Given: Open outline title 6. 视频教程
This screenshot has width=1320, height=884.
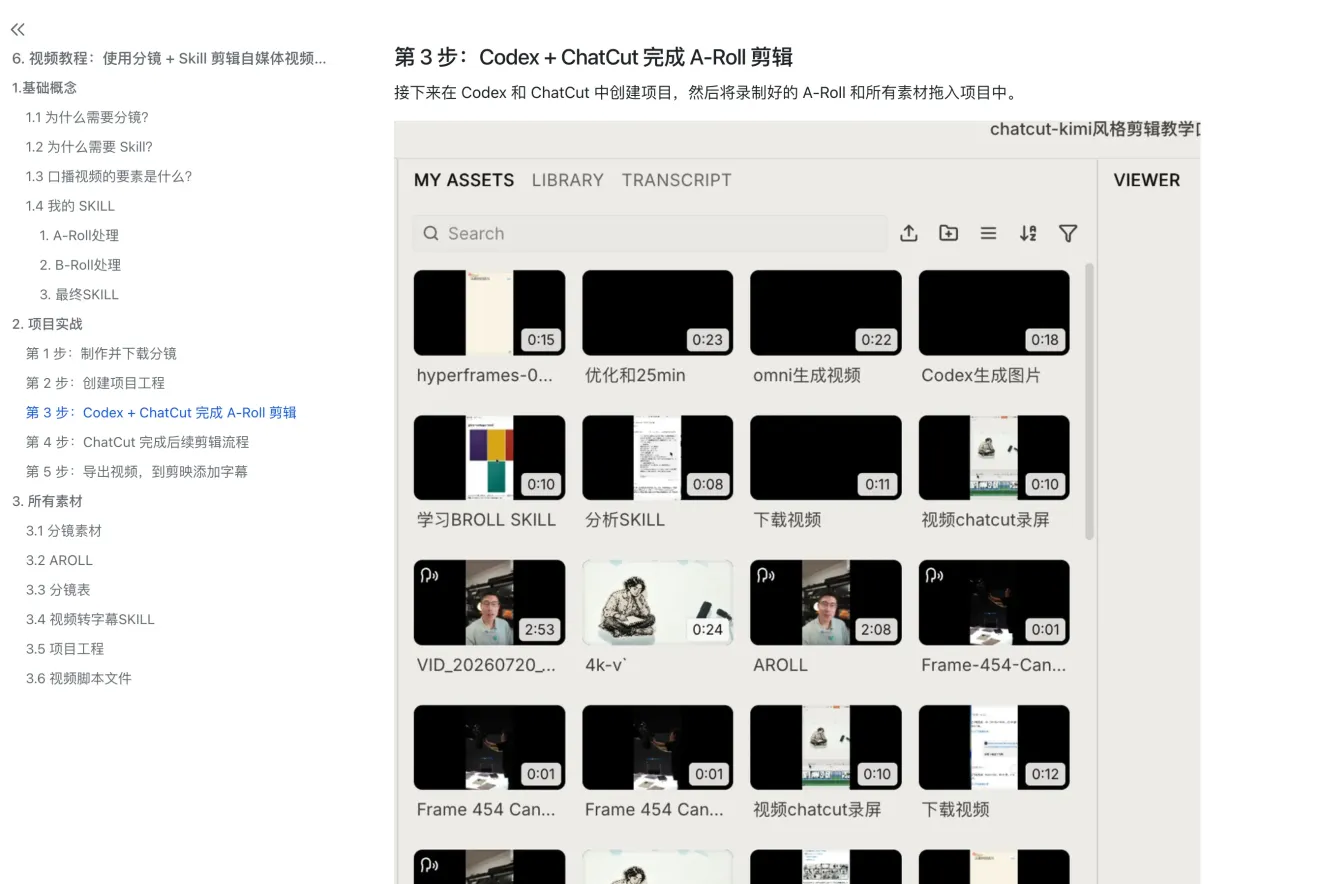Looking at the screenshot, I should [x=169, y=58].
